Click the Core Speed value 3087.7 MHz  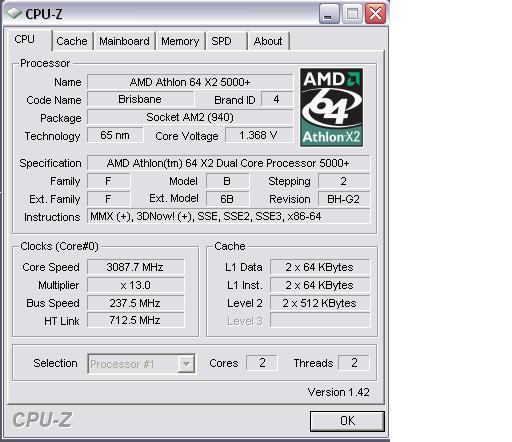coord(135,267)
